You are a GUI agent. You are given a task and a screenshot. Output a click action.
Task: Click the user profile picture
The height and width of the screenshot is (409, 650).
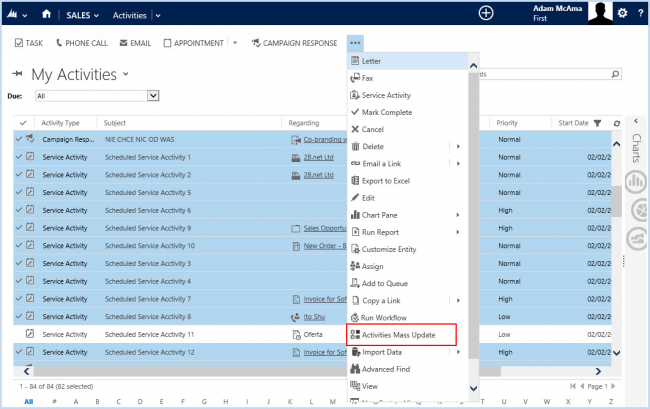(600, 12)
